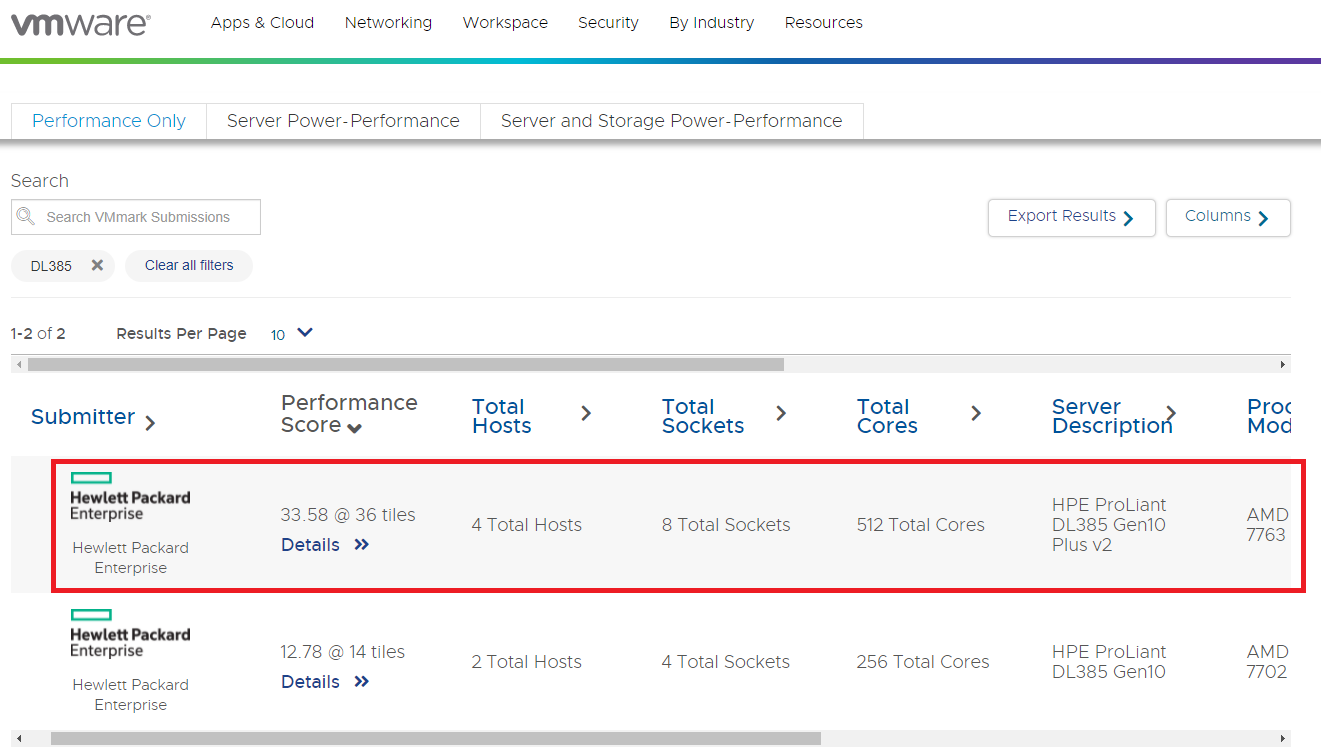Expand the Total Sockets column chevron

[x=781, y=413]
